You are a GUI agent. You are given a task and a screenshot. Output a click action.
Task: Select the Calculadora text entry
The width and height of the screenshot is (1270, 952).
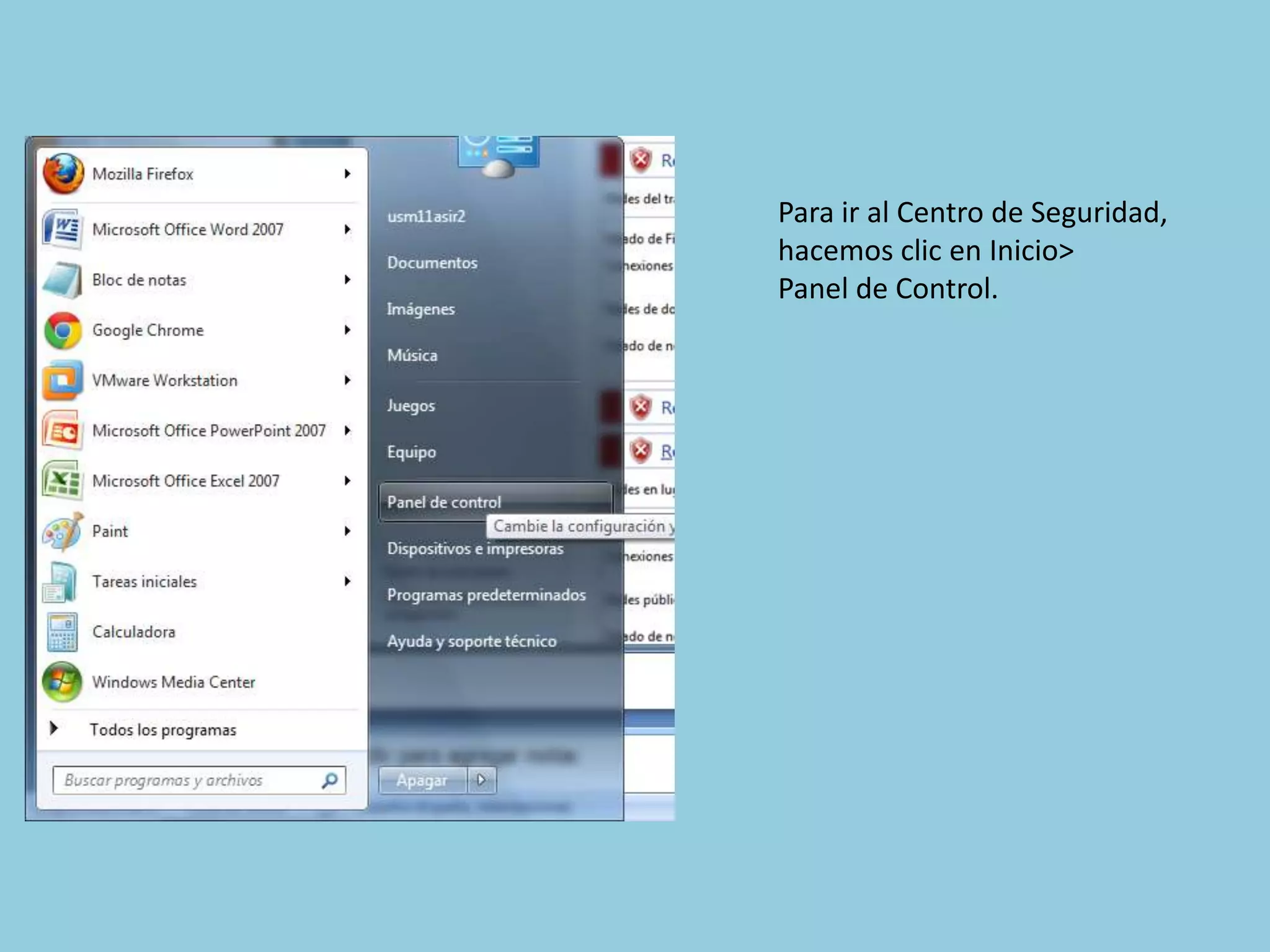point(134,632)
